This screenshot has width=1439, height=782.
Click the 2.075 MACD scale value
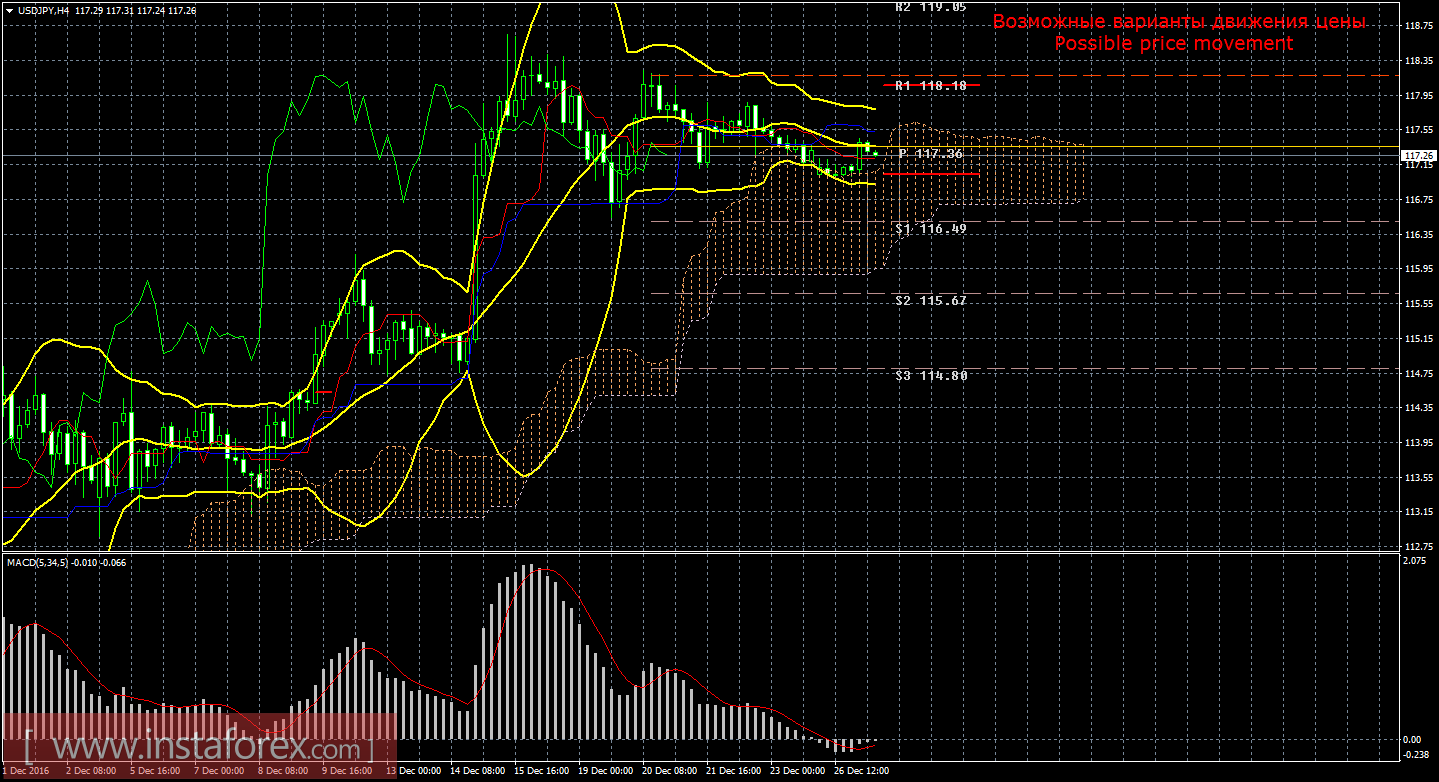pos(1413,561)
